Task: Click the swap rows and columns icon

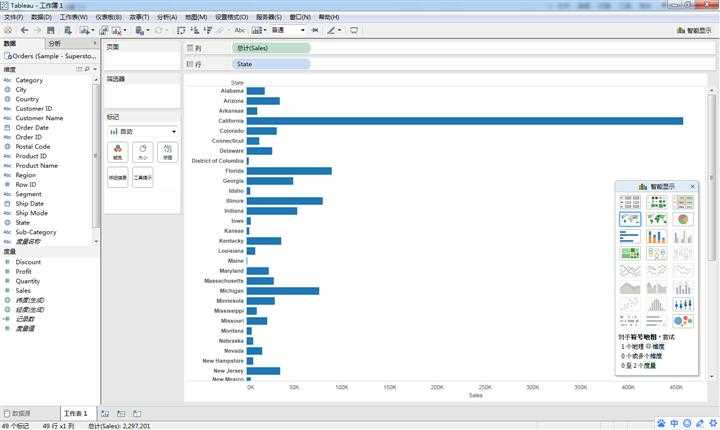Action: (x=181, y=30)
